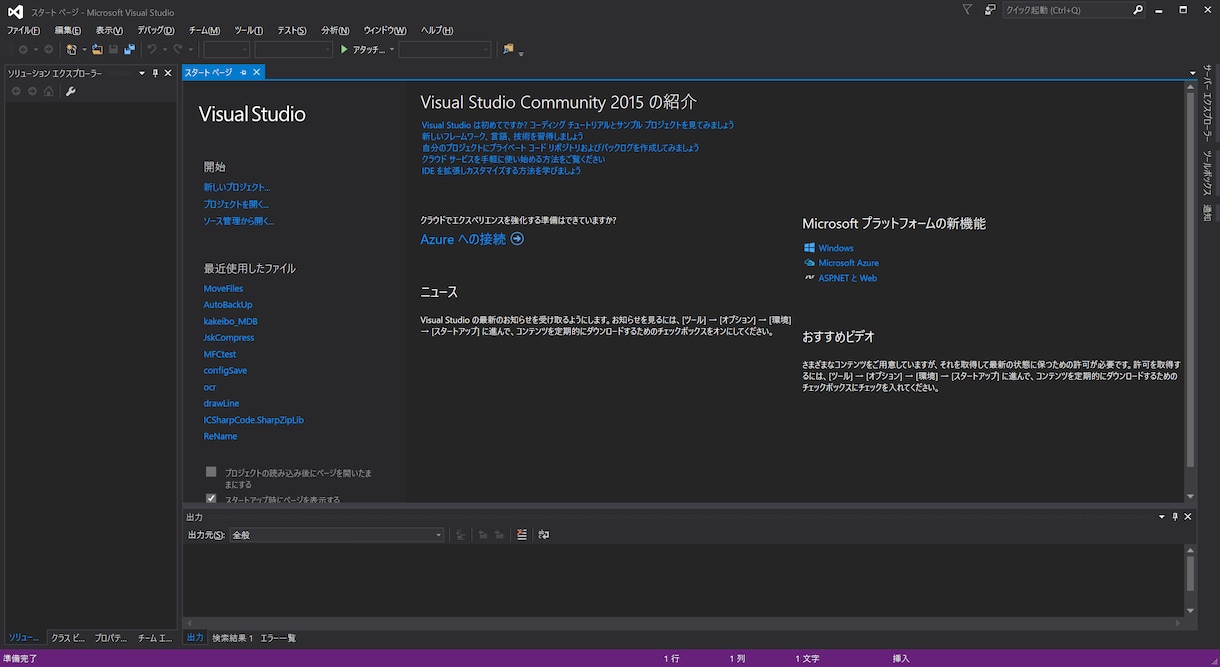Click Go to Next Message output icon

(499, 535)
